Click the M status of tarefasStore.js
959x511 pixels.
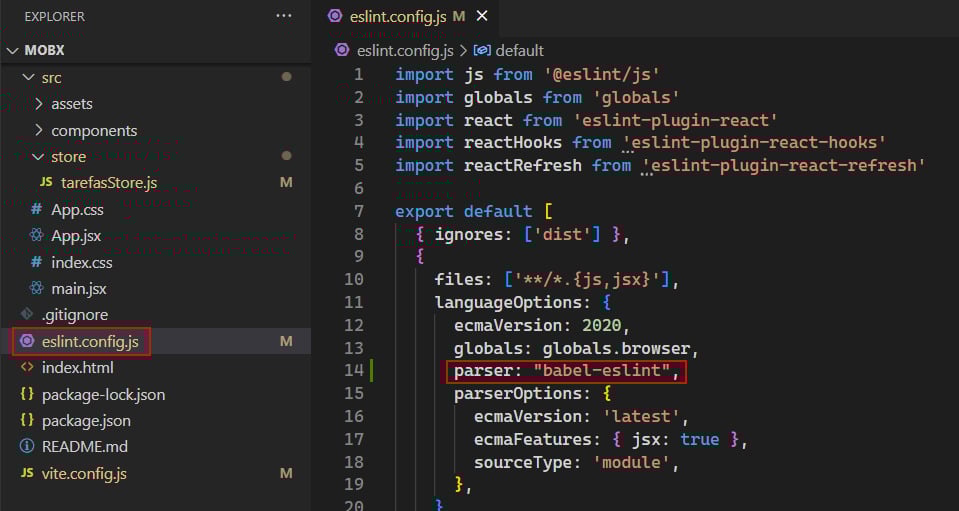[286, 183]
